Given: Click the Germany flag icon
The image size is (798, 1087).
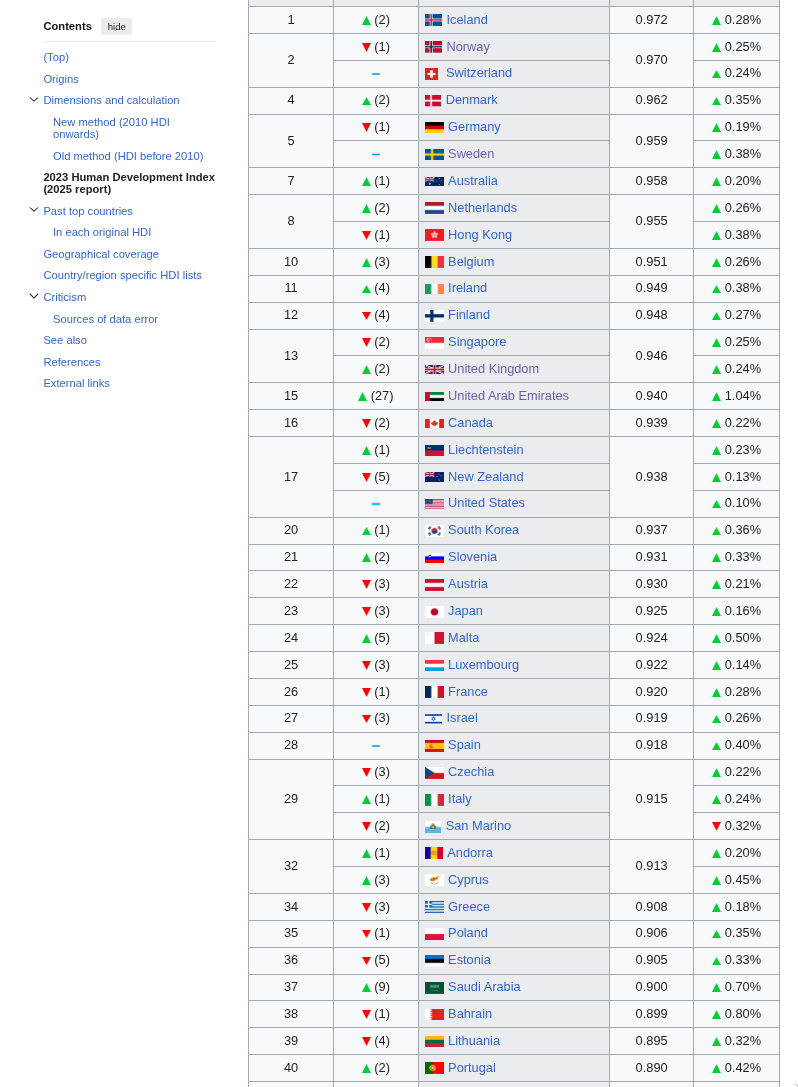Looking at the screenshot, I should 434,128.
